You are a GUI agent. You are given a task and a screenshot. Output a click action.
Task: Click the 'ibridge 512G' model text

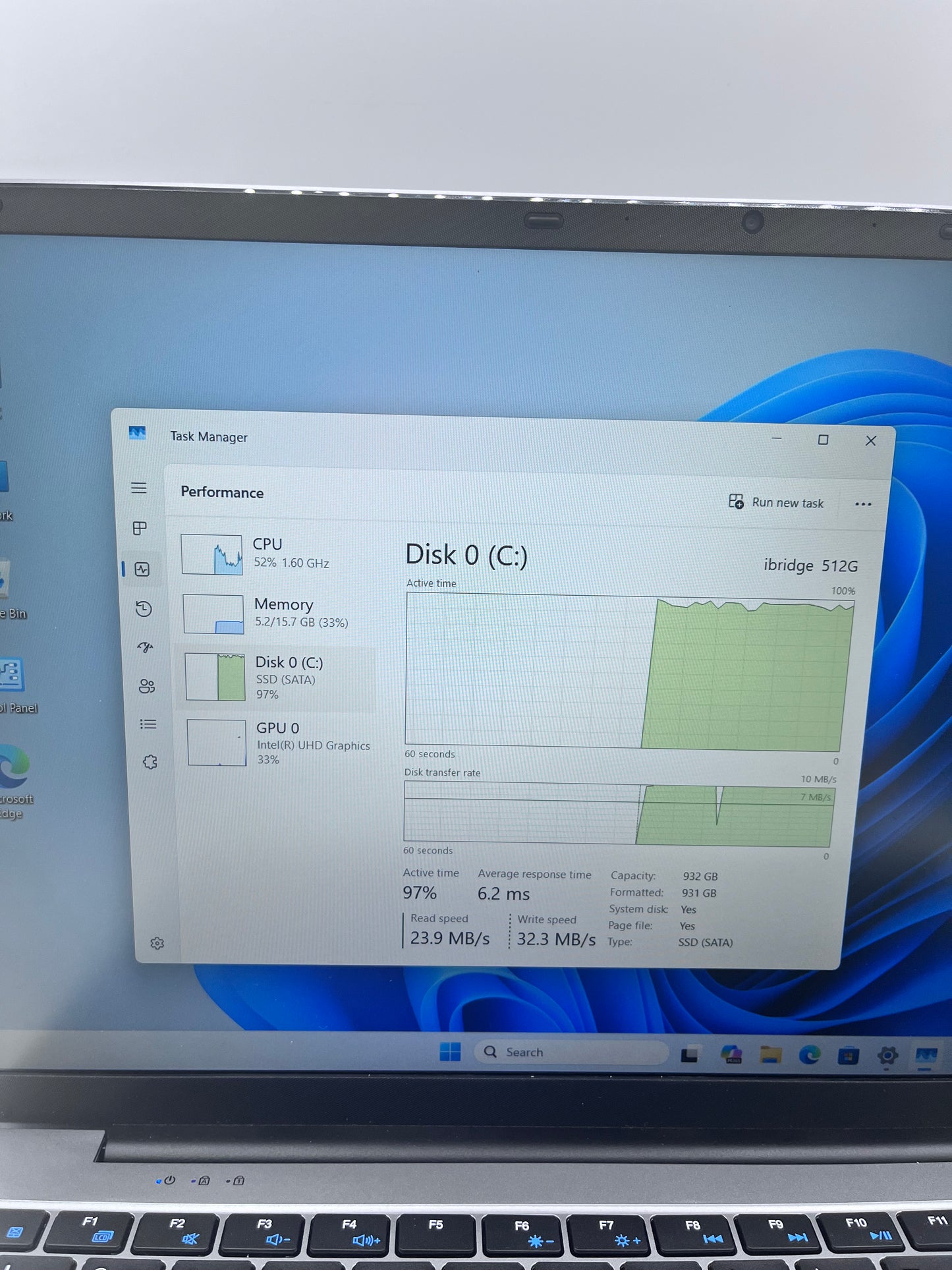point(810,565)
